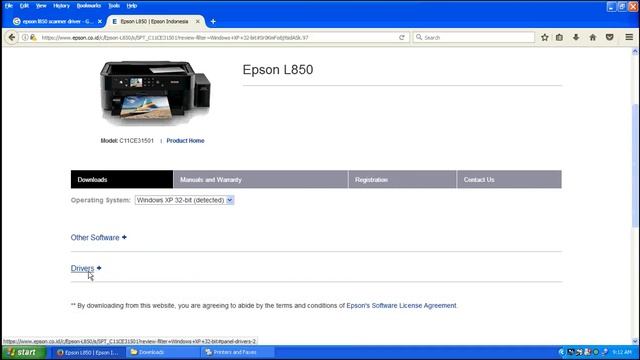Screen dimensions: 640x360
Task: Click the search magnifier icon
Action: point(419,37)
